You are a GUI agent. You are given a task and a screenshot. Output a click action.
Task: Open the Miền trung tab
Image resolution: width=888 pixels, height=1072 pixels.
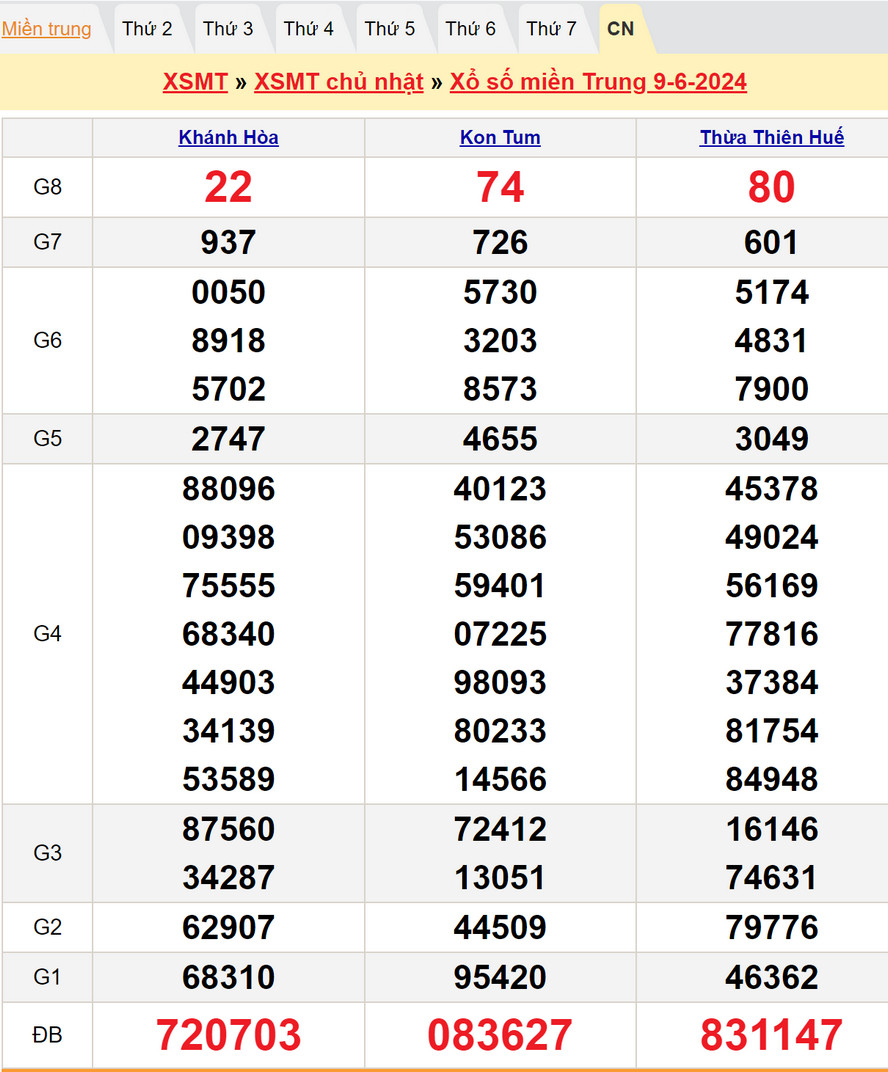pyautogui.click(x=46, y=29)
